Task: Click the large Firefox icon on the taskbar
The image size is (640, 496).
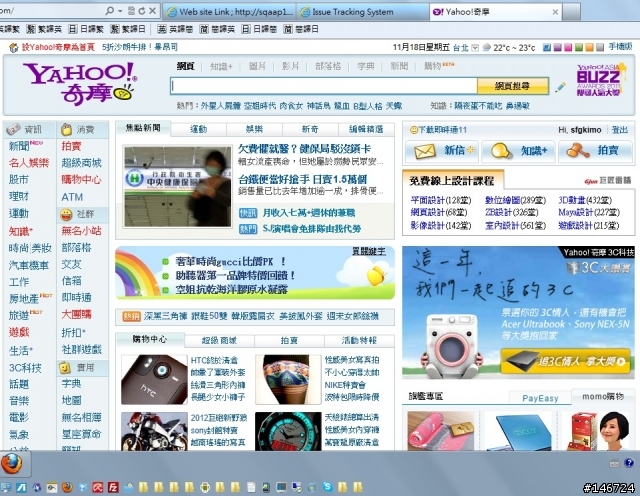Action: (x=12, y=464)
